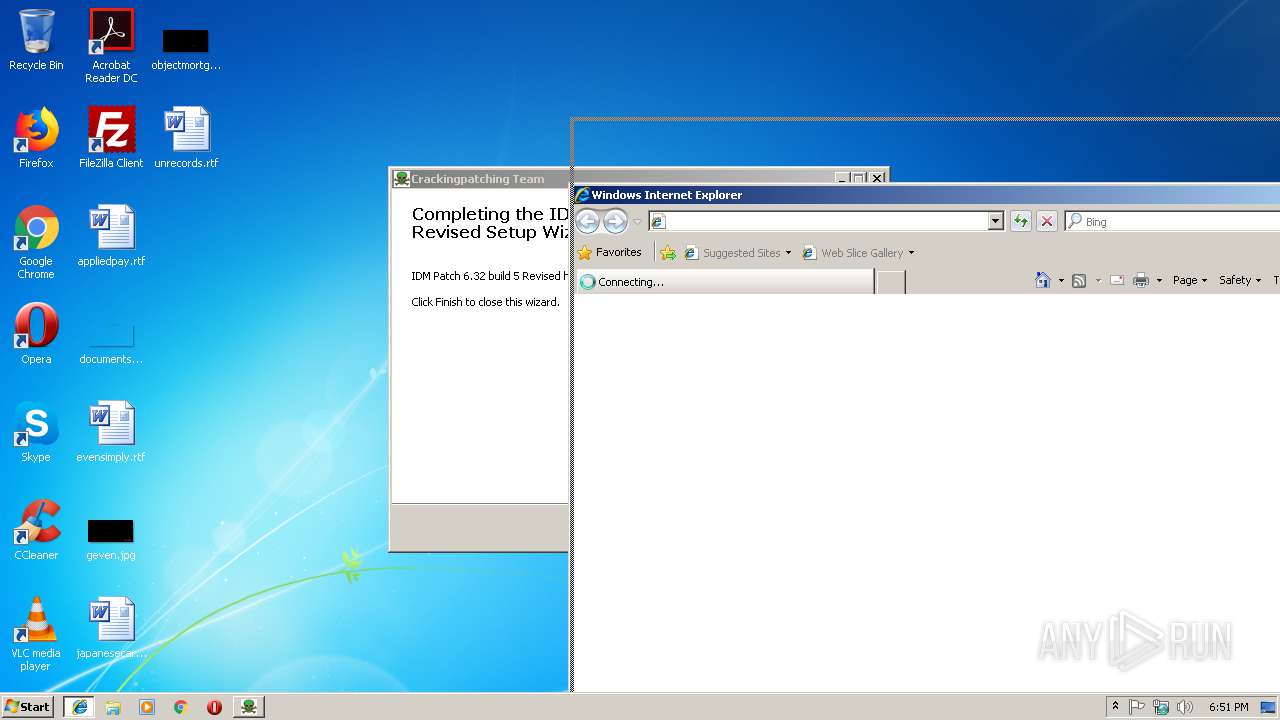Open the volume speaker tray icon
This screenshot has height=720, width=1280.
1185,707
